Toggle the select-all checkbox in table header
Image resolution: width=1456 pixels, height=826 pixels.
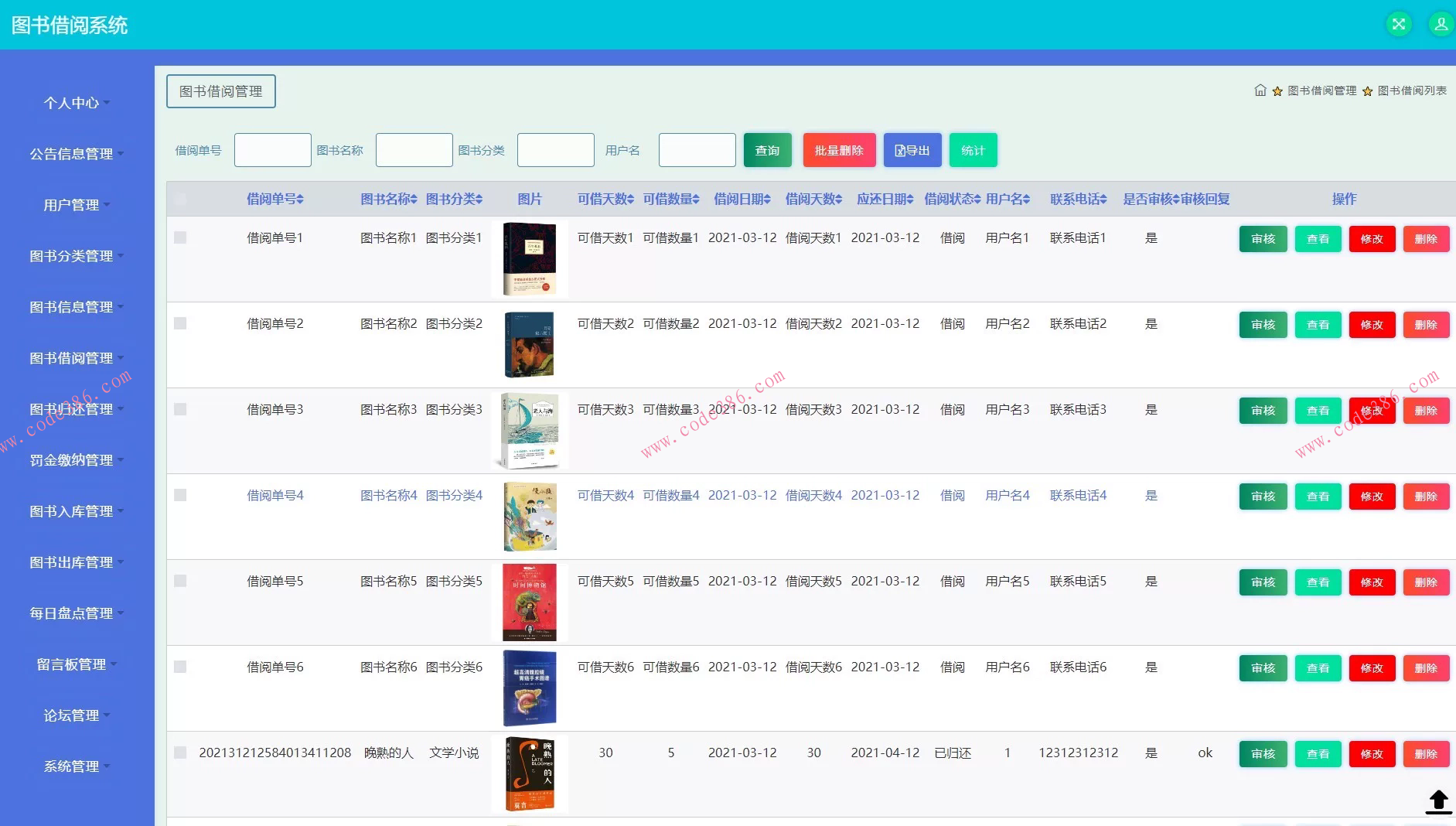181,199
